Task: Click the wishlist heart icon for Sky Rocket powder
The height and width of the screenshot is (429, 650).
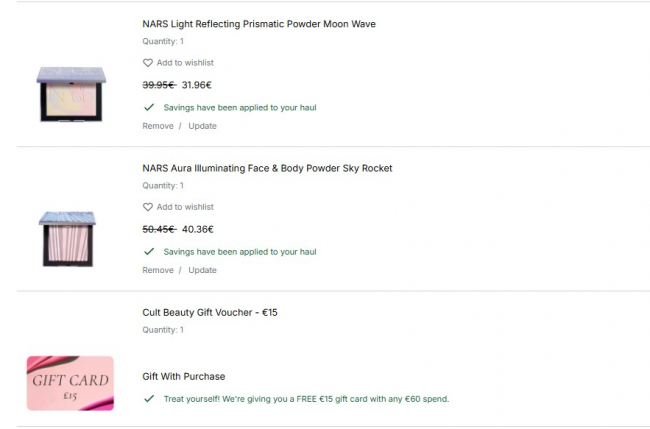Action: 148,207
